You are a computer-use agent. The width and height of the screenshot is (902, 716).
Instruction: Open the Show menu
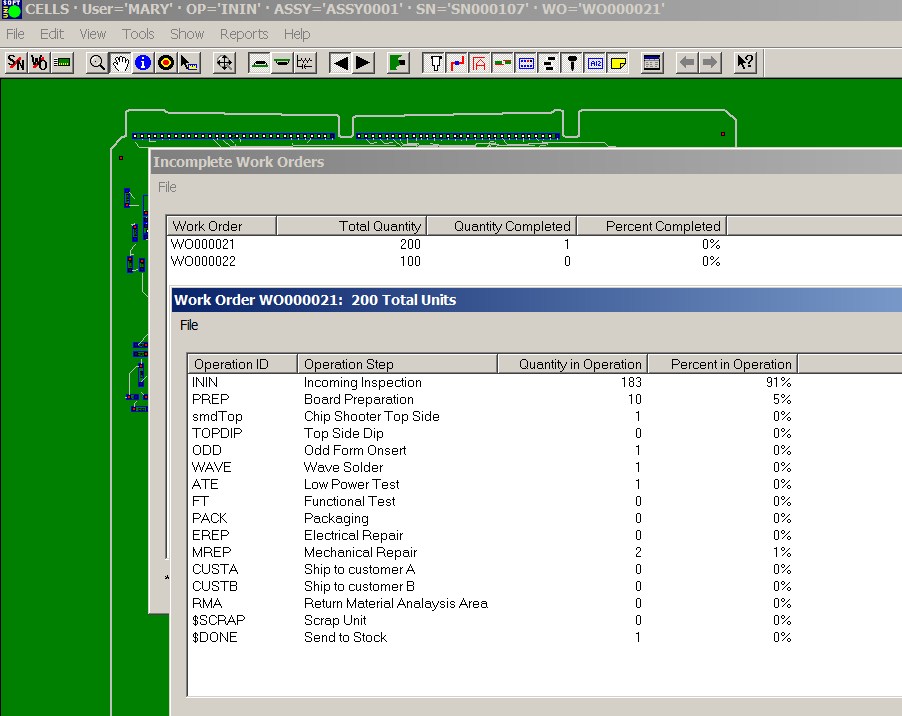187,33
